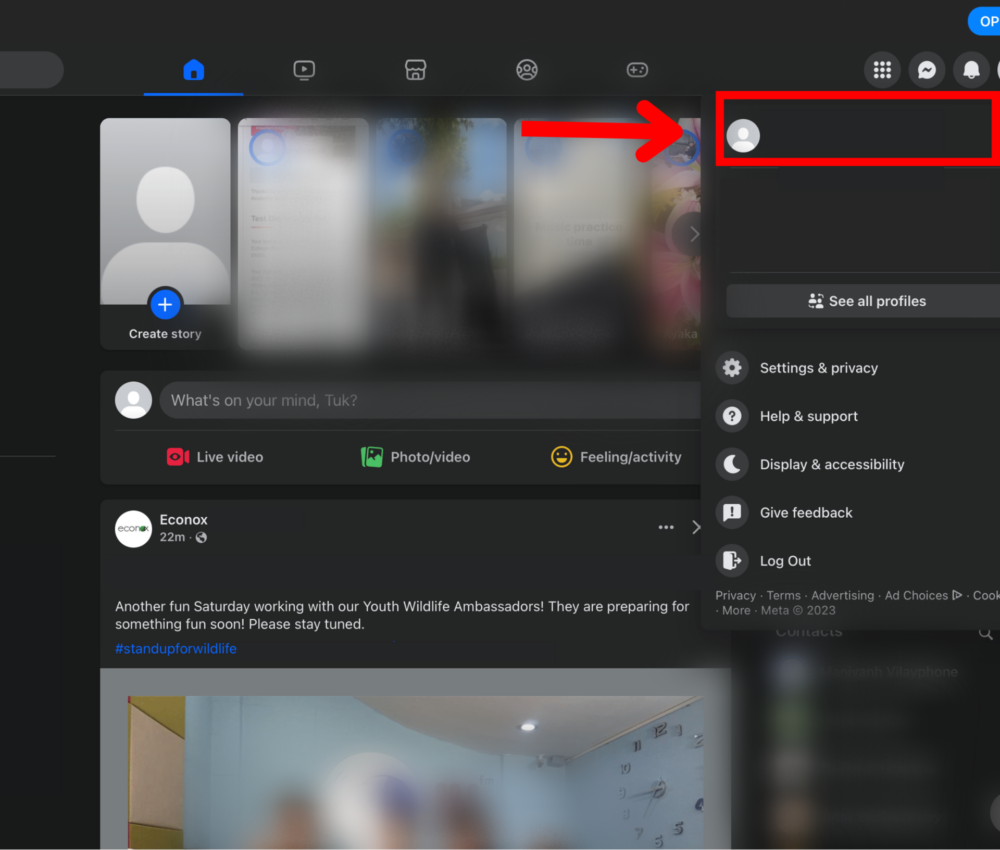Open the #standupforwildlife hashtag link

[x=176, y=648]
